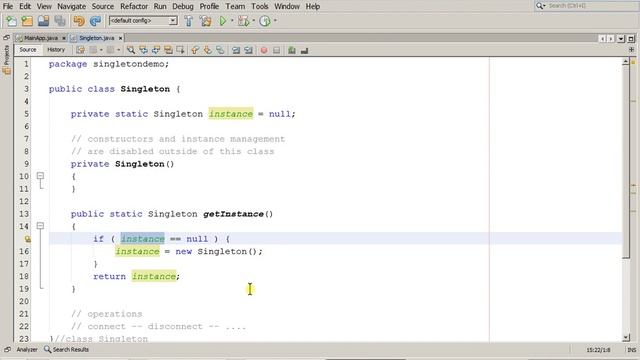The image size is (640, 360).
Task: Go to next bookmark icon
Action: point(208,50)
